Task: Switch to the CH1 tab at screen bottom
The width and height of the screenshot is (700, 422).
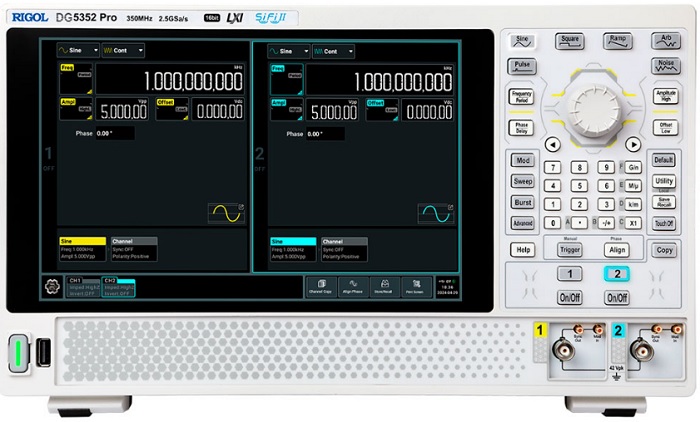Action: [83, 287]
